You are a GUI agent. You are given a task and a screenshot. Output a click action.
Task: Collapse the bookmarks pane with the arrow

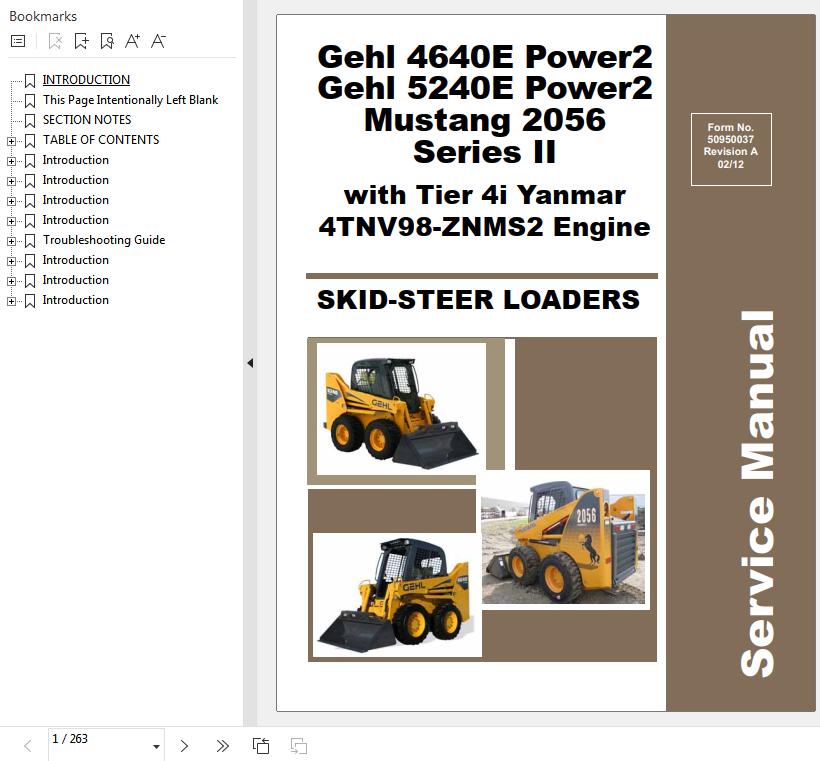pyautogui.click(x=250, y=363)
